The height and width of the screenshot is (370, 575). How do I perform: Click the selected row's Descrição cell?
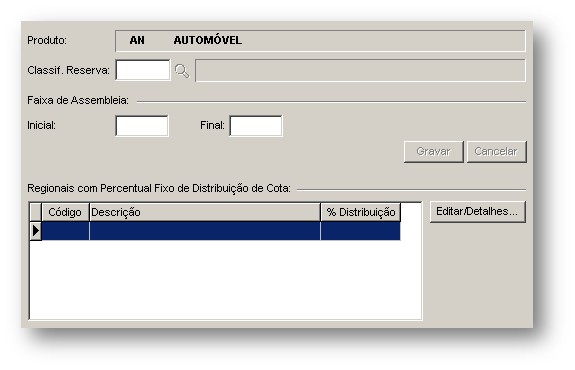point(205,231)
